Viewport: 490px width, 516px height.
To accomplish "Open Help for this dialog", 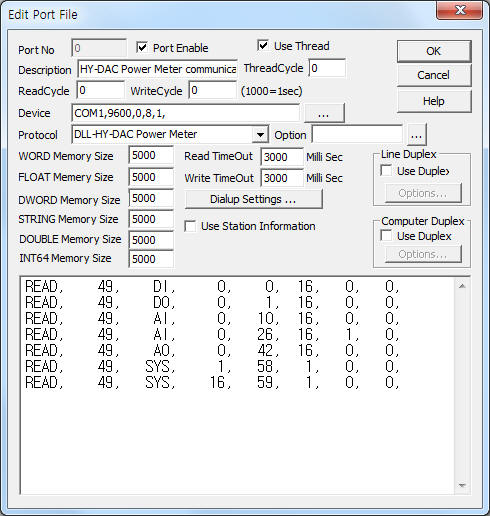I will tap(434, 101).
